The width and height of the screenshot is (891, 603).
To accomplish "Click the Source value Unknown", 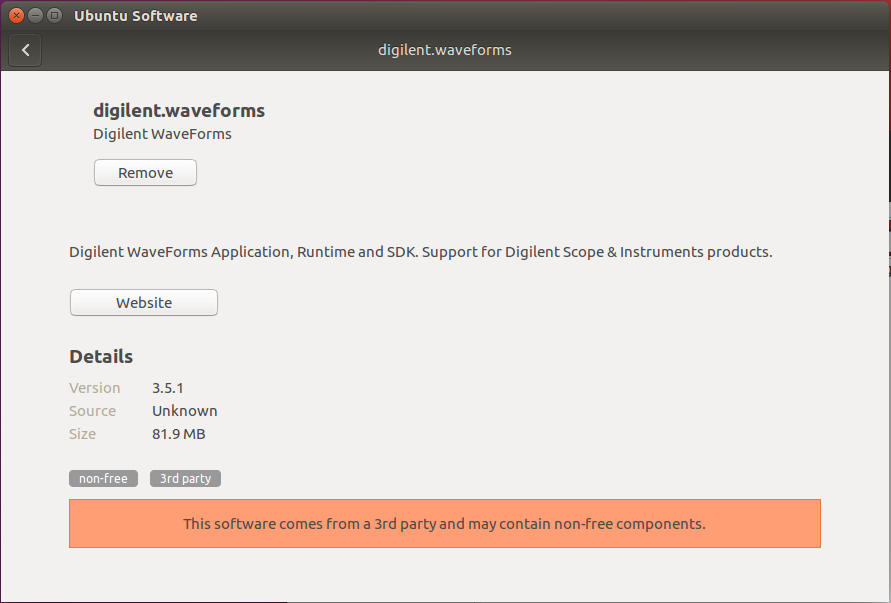I will point(185,411).
